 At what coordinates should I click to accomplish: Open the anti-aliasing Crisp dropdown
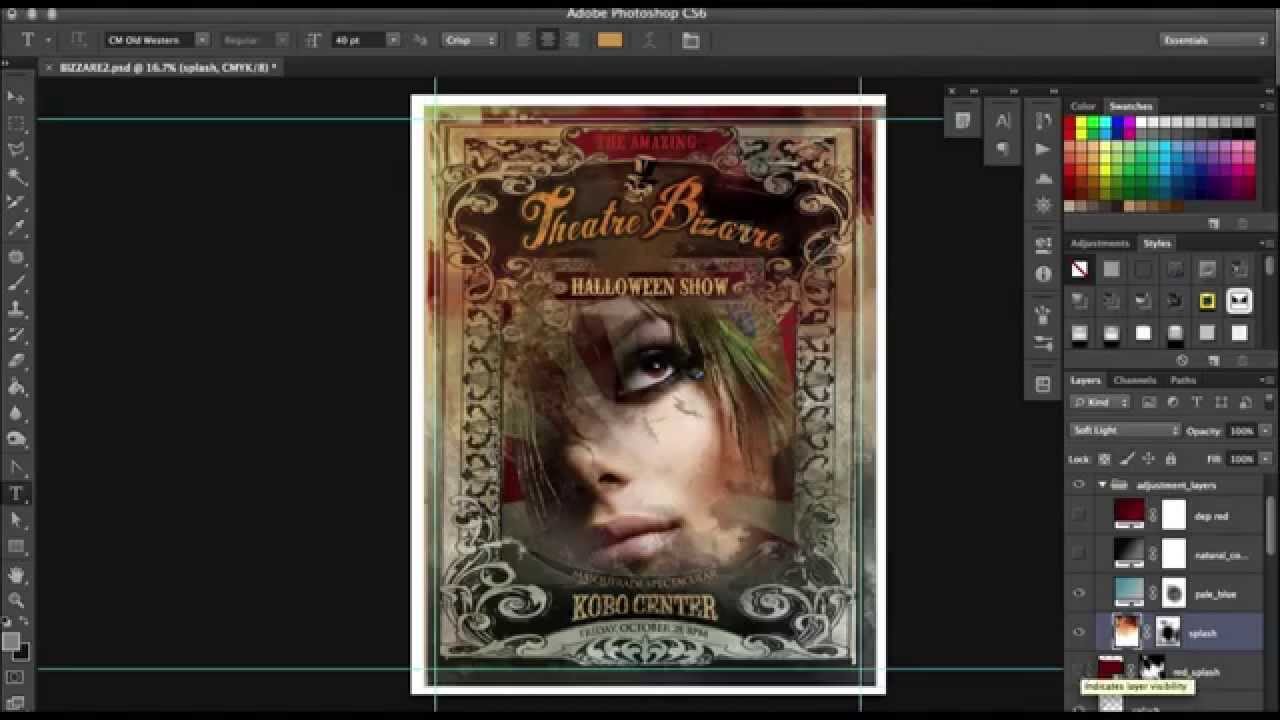point(470,40)
